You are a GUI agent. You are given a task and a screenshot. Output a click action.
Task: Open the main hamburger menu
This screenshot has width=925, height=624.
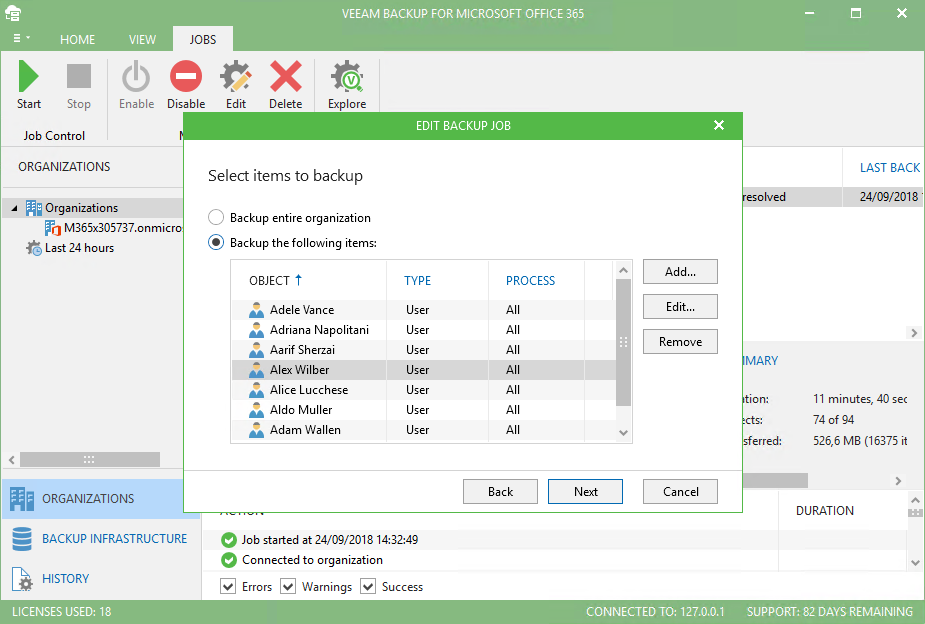(x=20, y=38)
